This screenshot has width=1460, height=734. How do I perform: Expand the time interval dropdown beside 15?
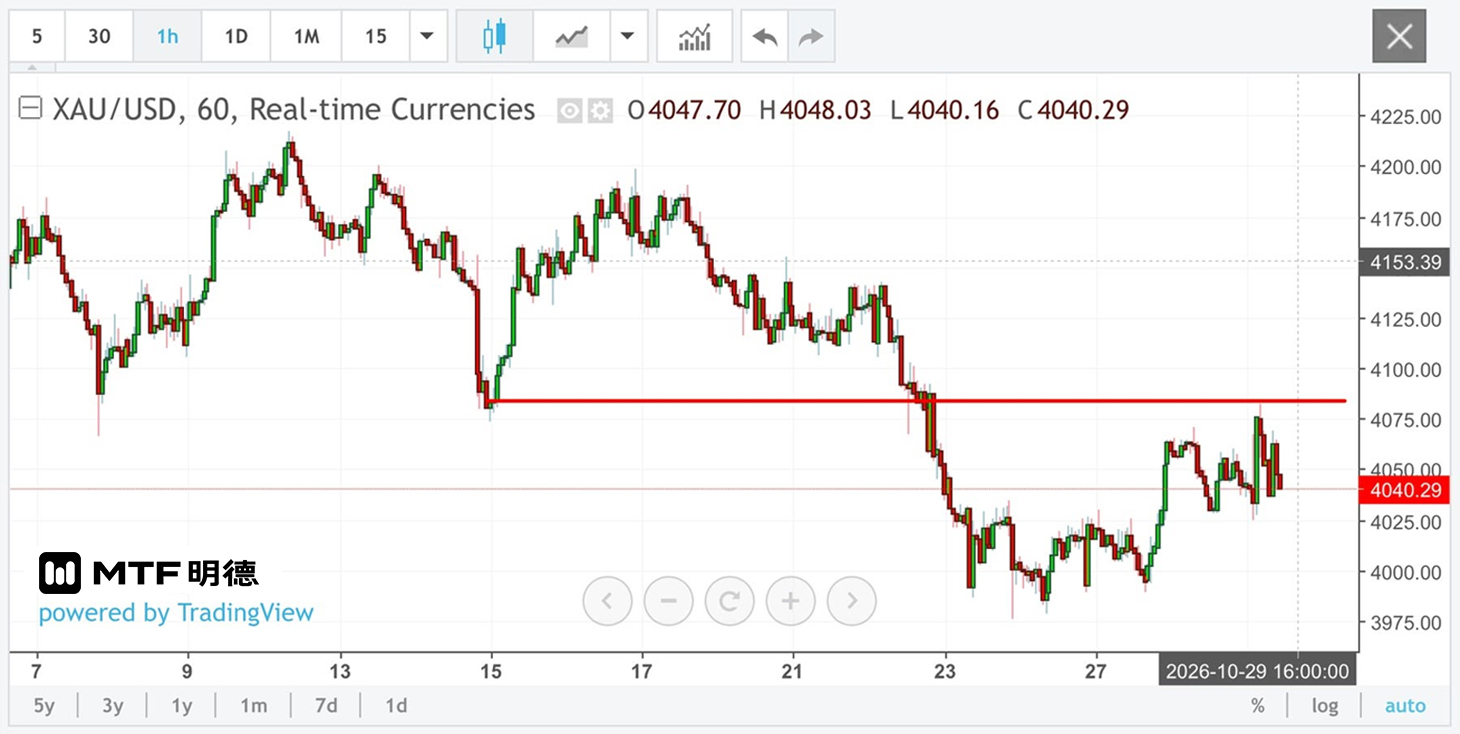(x=427, y=37)
